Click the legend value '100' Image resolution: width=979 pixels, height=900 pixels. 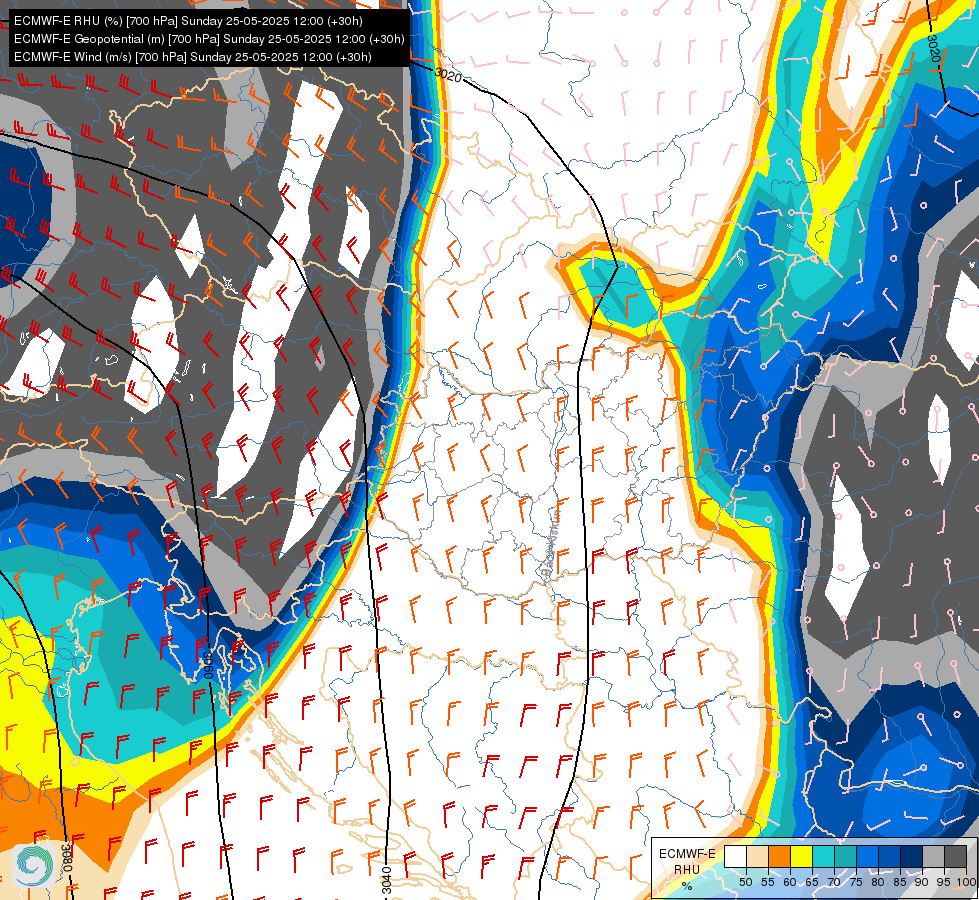pos(966,883)
